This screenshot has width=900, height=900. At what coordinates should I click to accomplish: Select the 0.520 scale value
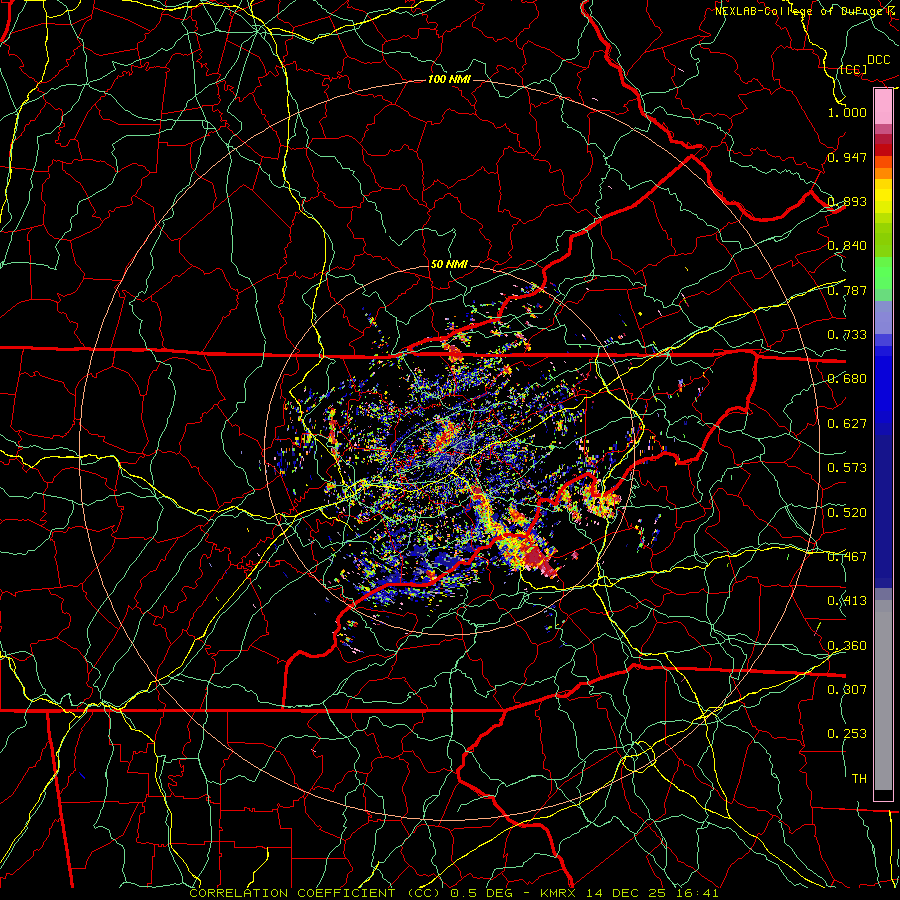point(847,513)
